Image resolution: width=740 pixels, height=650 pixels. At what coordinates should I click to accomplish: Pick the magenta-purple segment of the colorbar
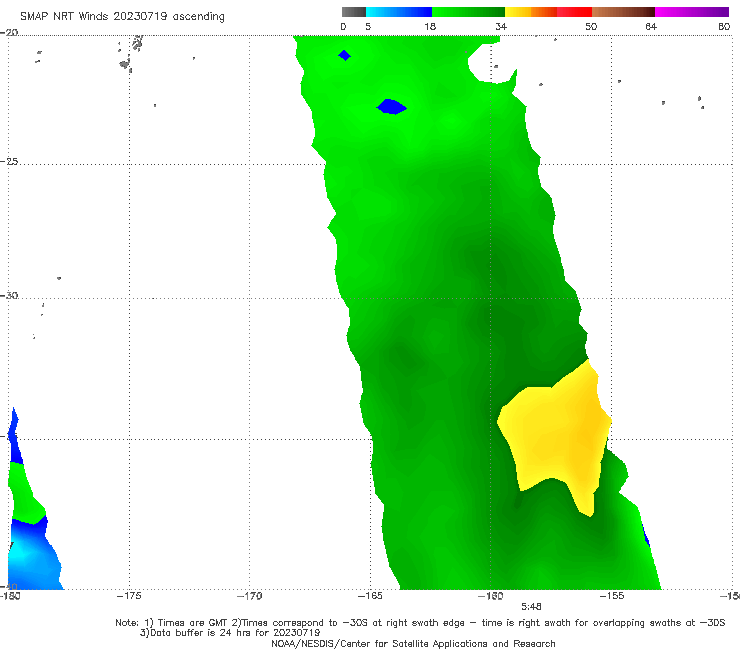click(x=692, y=12)
